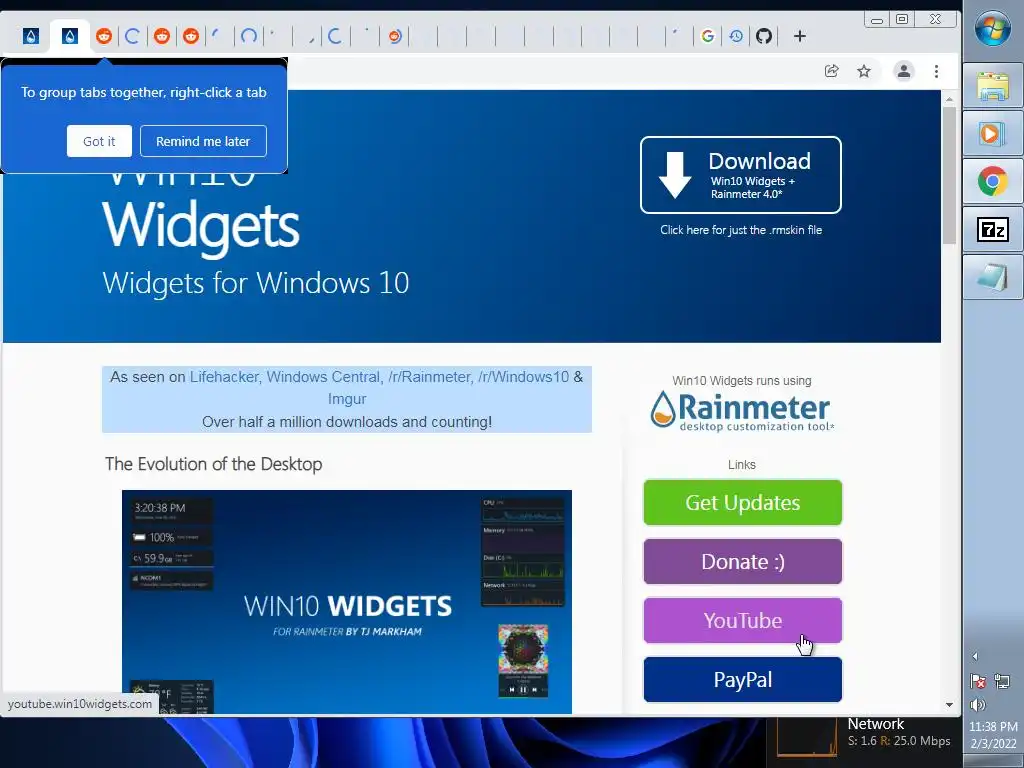
Task: Click "The Evolution of the Desktop" heading
Action: tap(214, 464)
